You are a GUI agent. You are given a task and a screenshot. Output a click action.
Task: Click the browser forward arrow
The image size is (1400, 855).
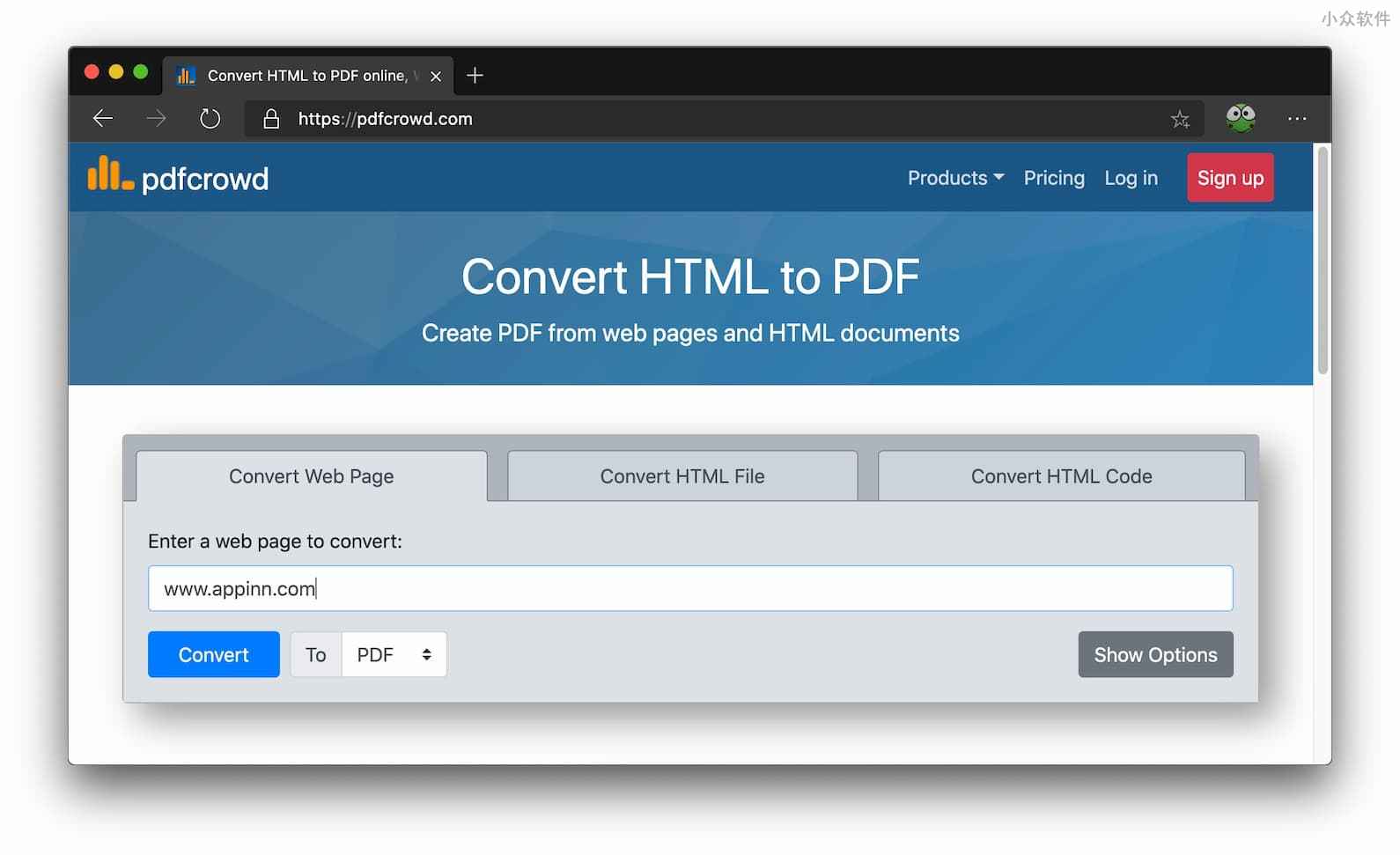pos(156,119)
